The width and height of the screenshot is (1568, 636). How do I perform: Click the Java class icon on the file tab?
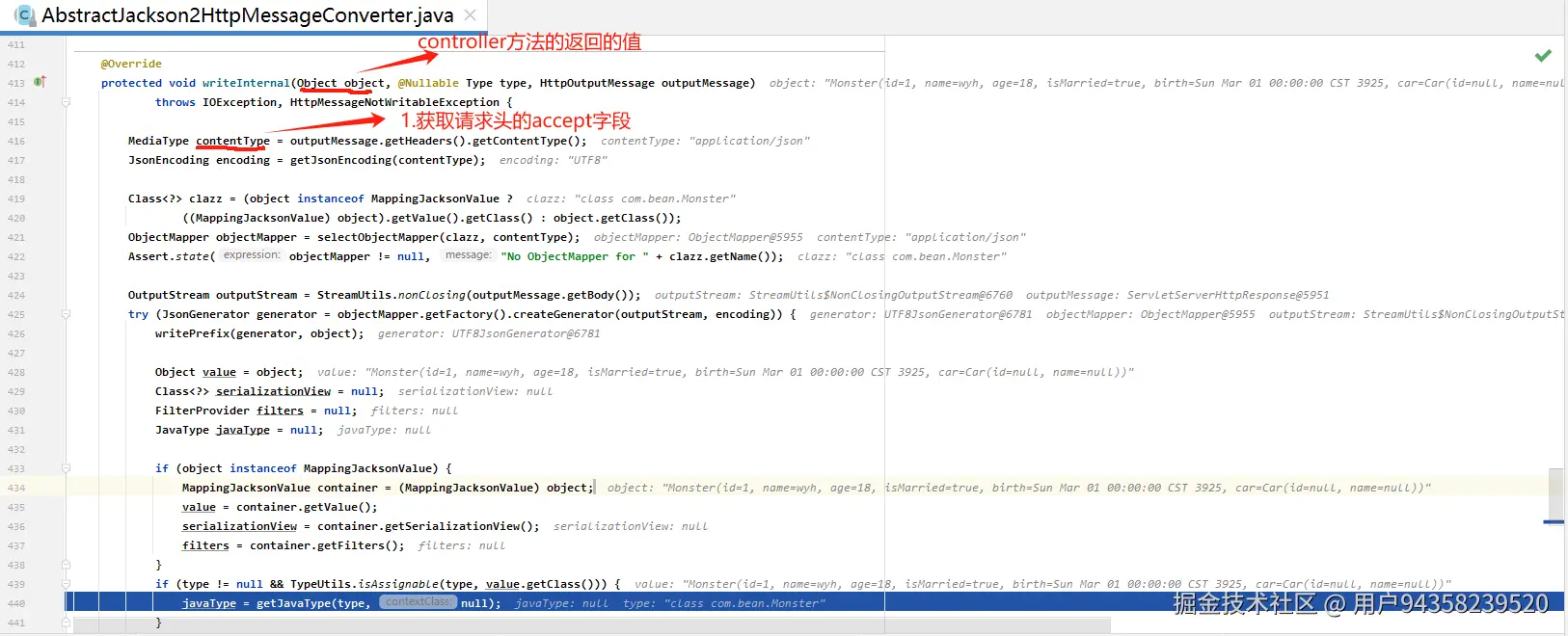coord(25,15)
